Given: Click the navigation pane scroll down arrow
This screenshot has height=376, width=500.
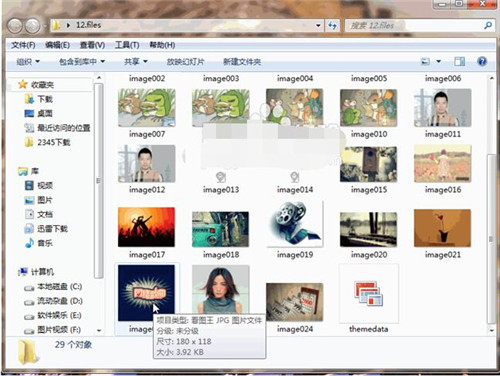Looking at the screenshot, I should tap(99, 331).
